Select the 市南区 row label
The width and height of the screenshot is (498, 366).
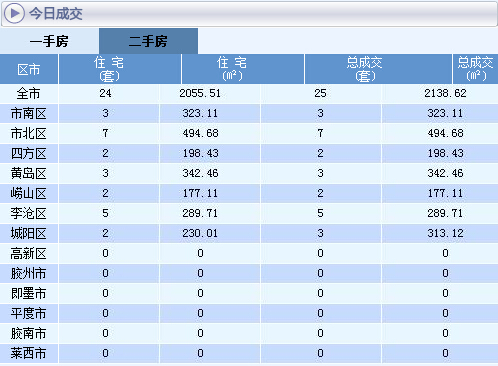coord(28,114)
